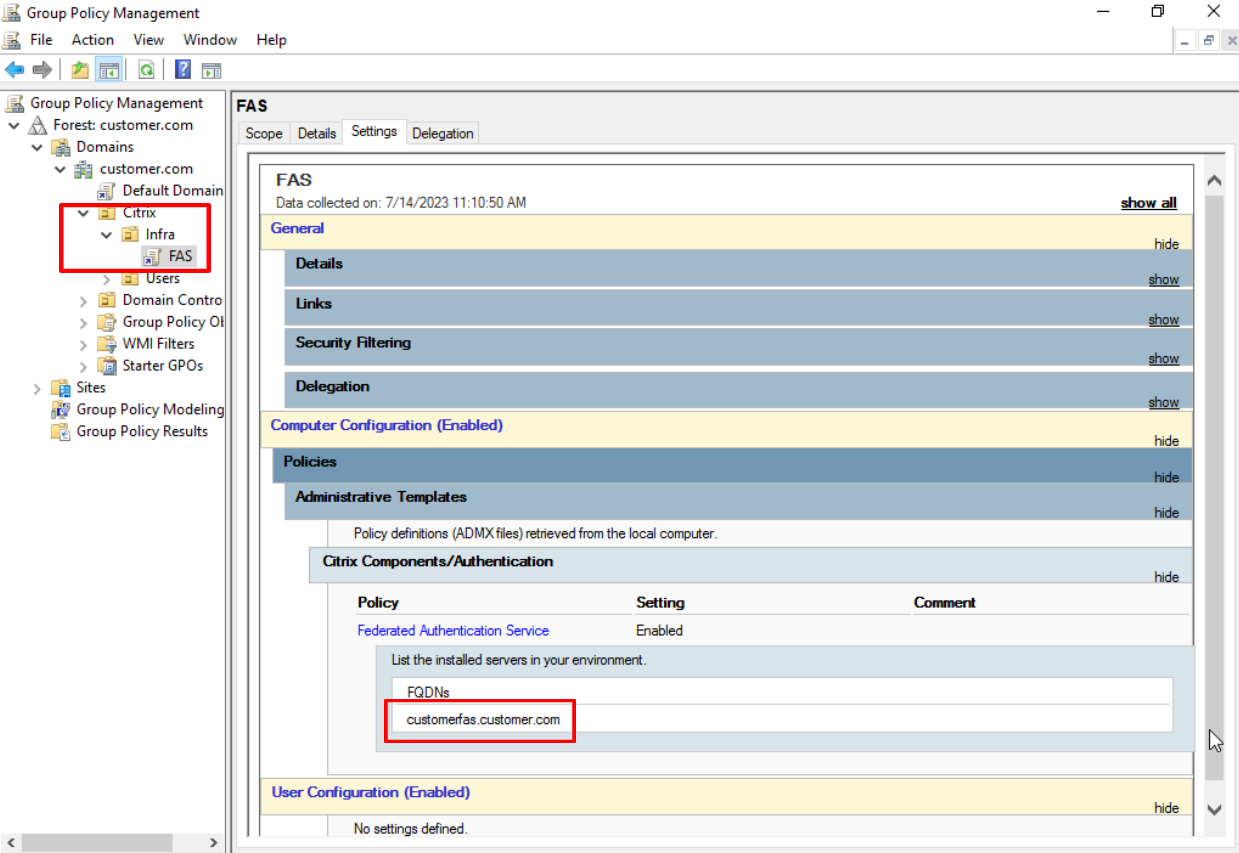Screen dimensions: 1239x853
Task: Switch to the Scope tab
Action: (264, 133)
